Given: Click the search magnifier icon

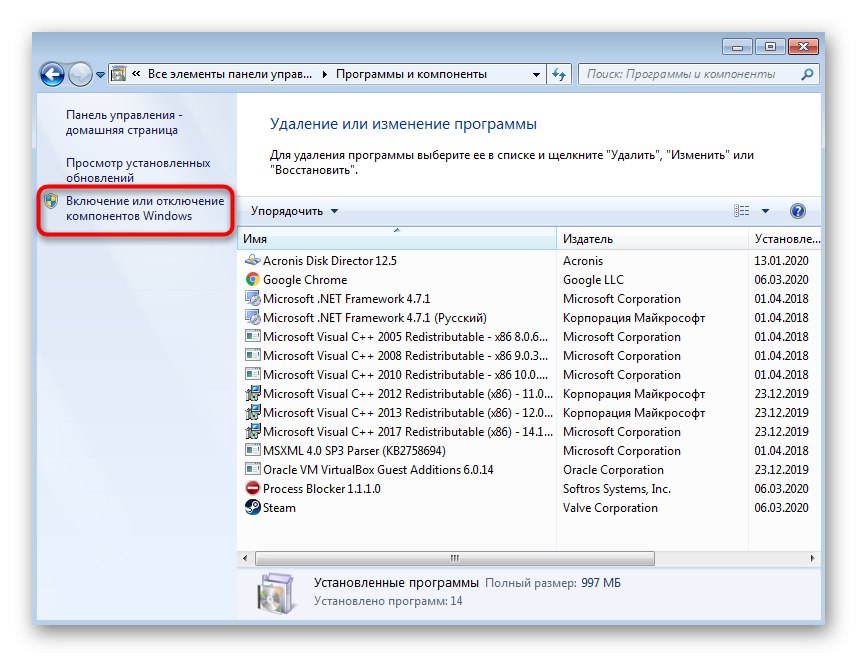Looking at the screenshot, I should click(807, 74).
